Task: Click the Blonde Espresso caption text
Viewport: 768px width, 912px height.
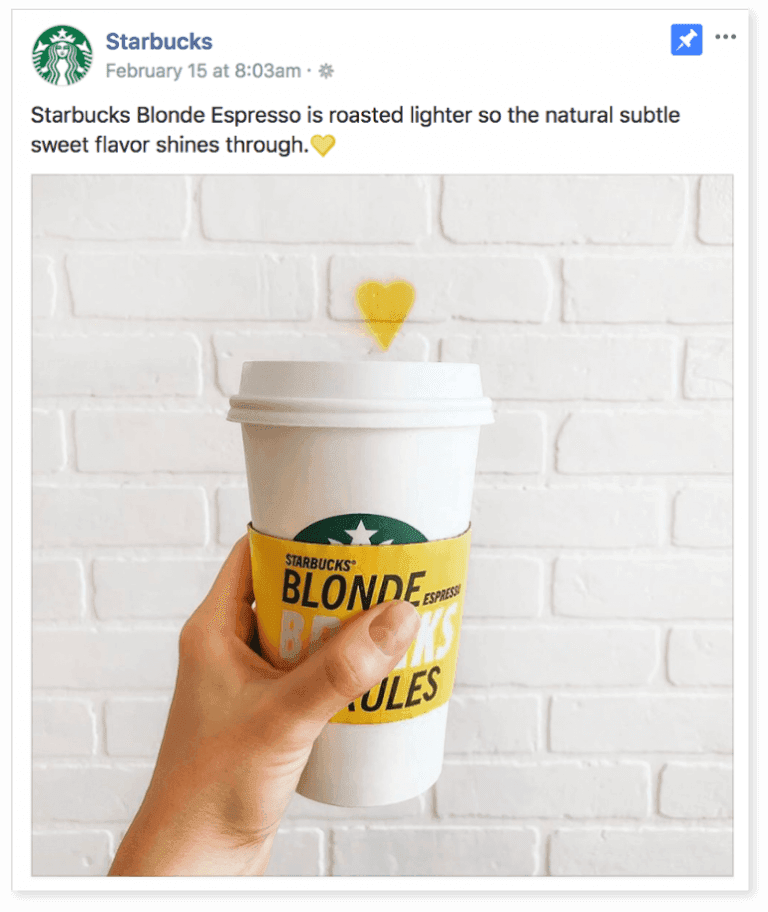Action: point(355,130)
